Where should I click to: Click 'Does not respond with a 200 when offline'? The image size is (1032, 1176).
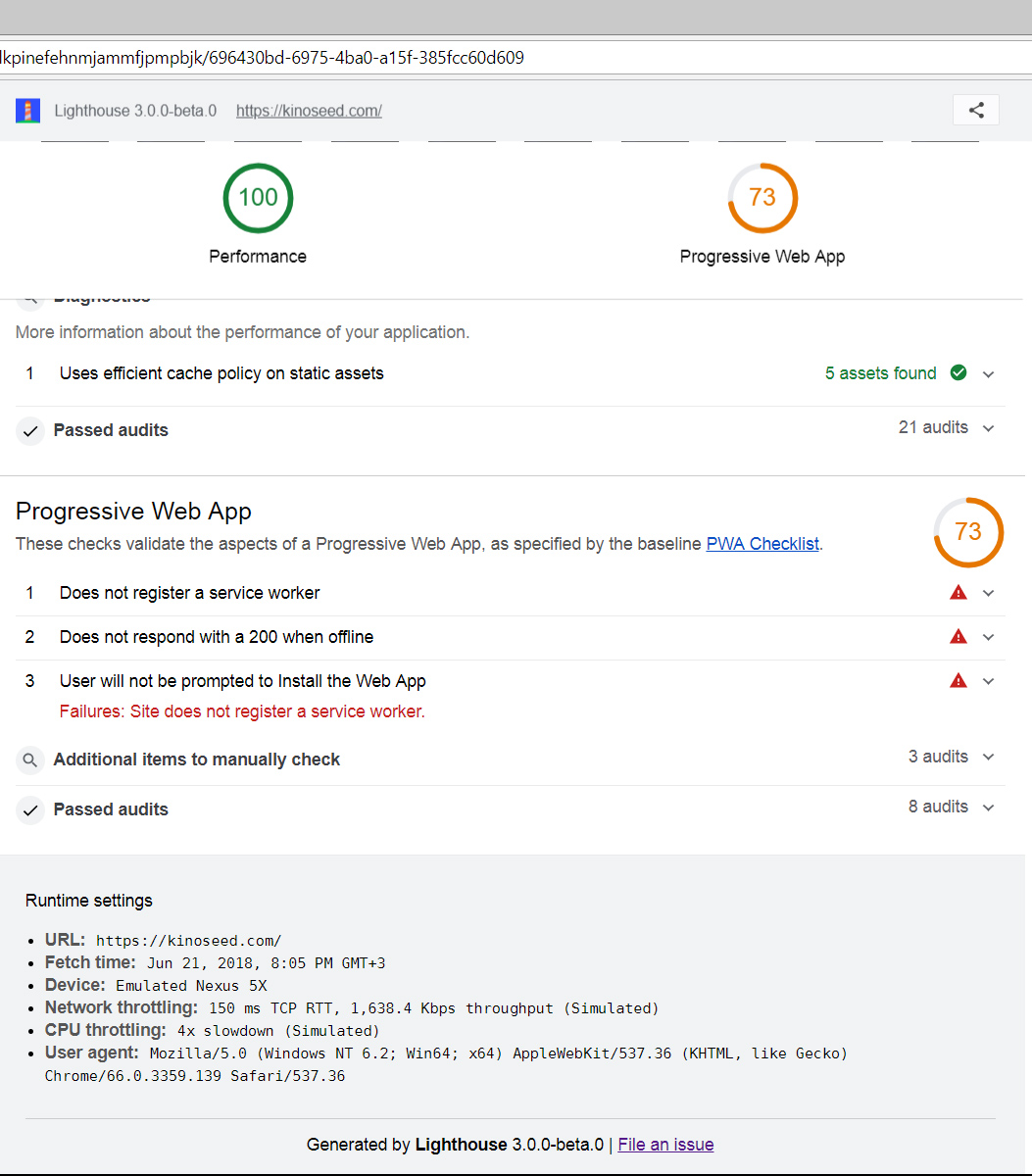pyautogui.click(x=217, y=637)
